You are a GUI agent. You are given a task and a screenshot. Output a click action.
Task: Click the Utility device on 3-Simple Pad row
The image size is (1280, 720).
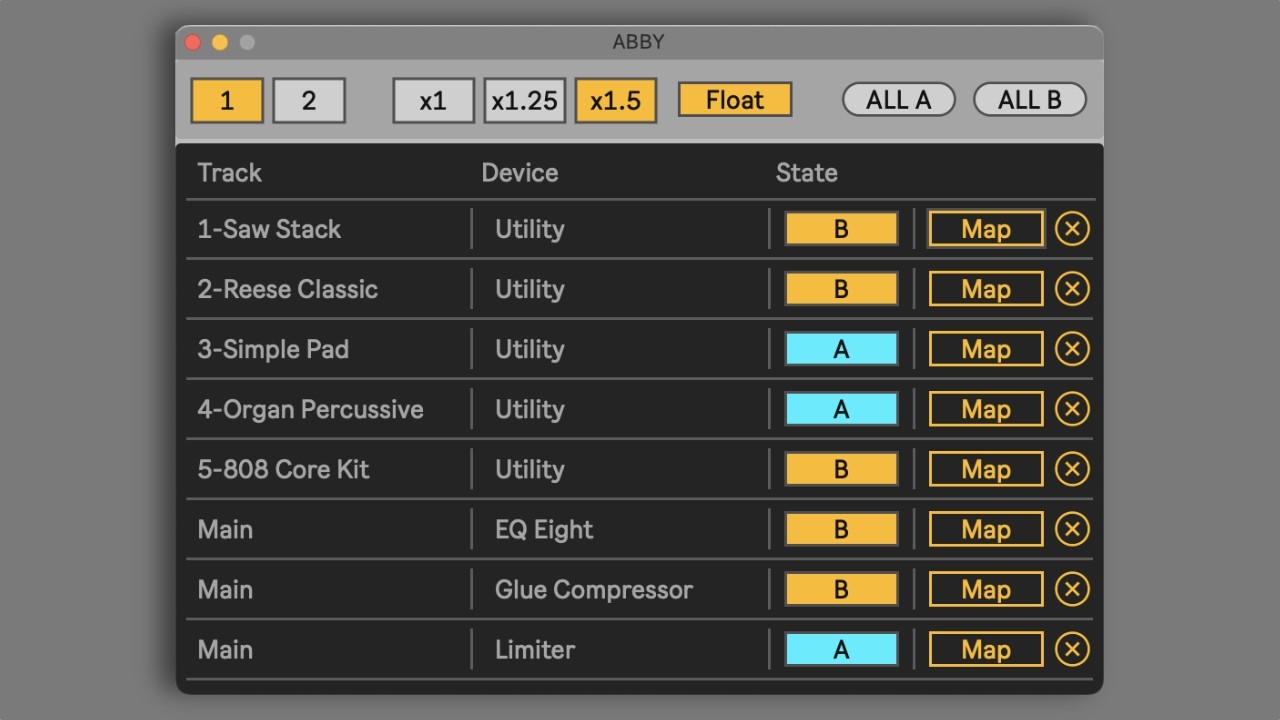[x=530, y=349]
